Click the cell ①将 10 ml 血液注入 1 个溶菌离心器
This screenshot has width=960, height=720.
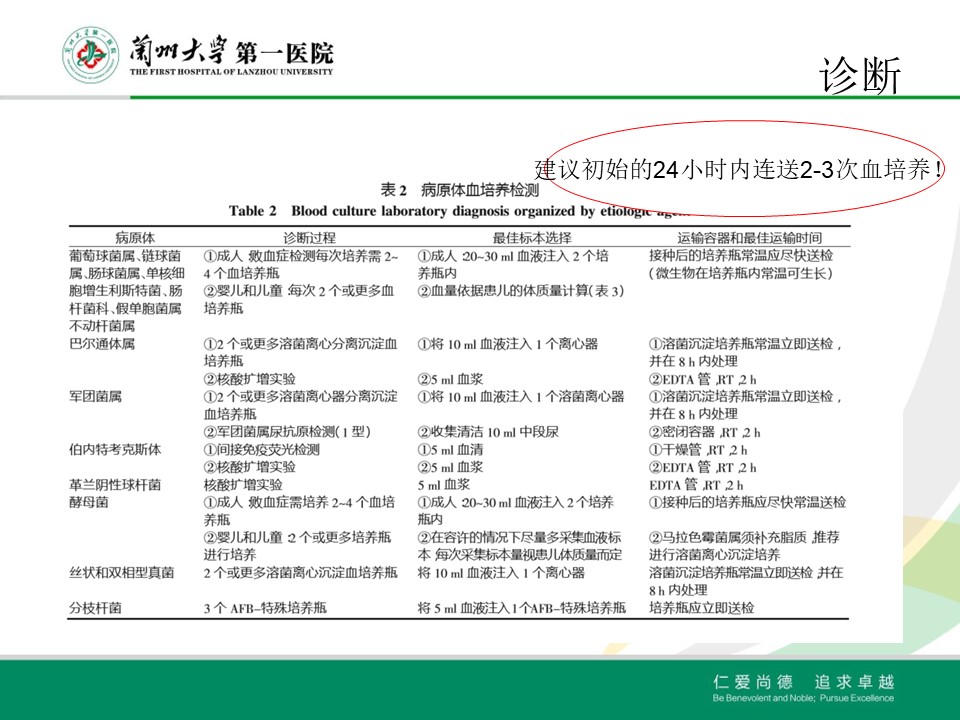click(x=521, y=396)
